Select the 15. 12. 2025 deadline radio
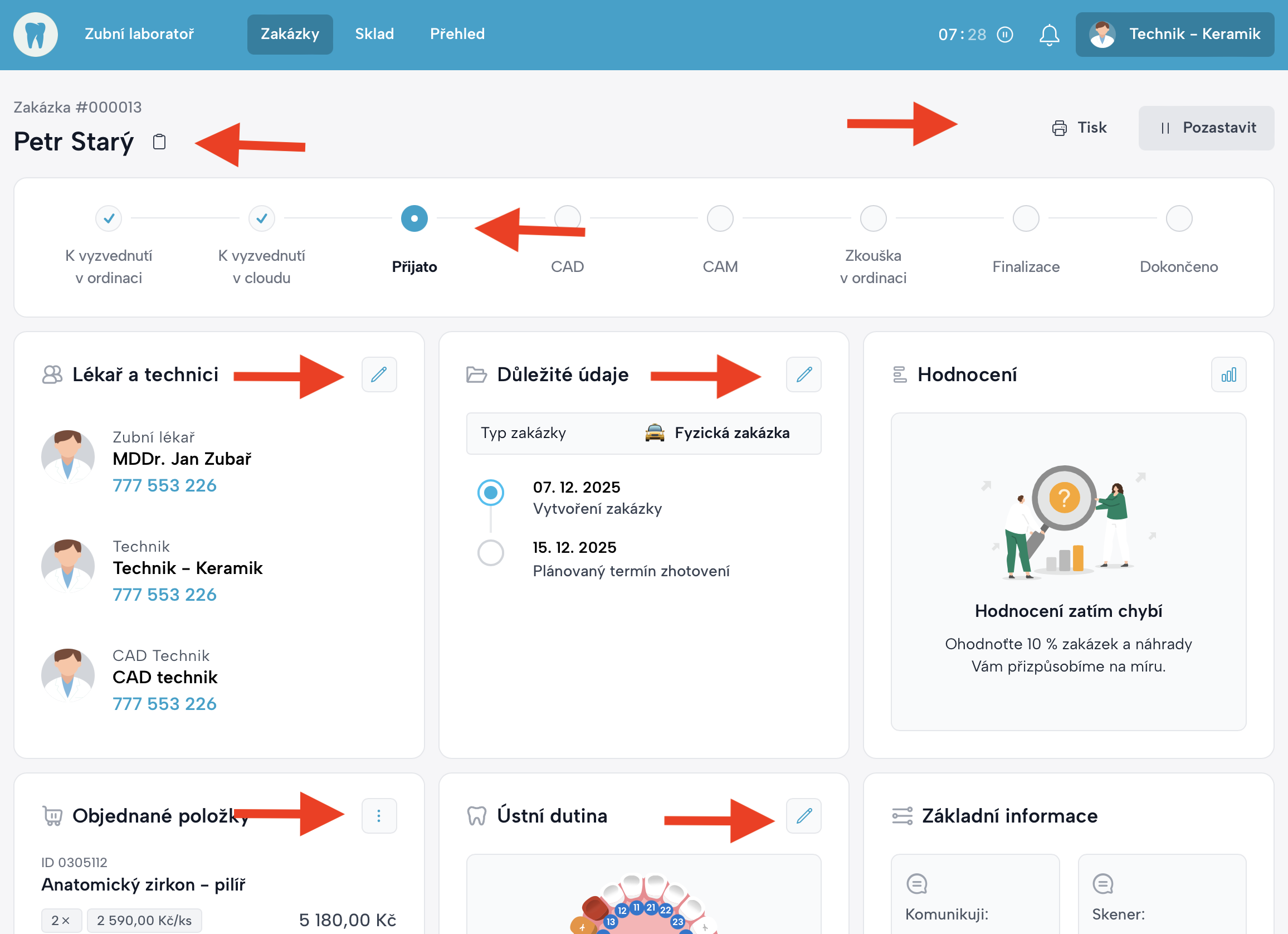 [x=490, y=553]
